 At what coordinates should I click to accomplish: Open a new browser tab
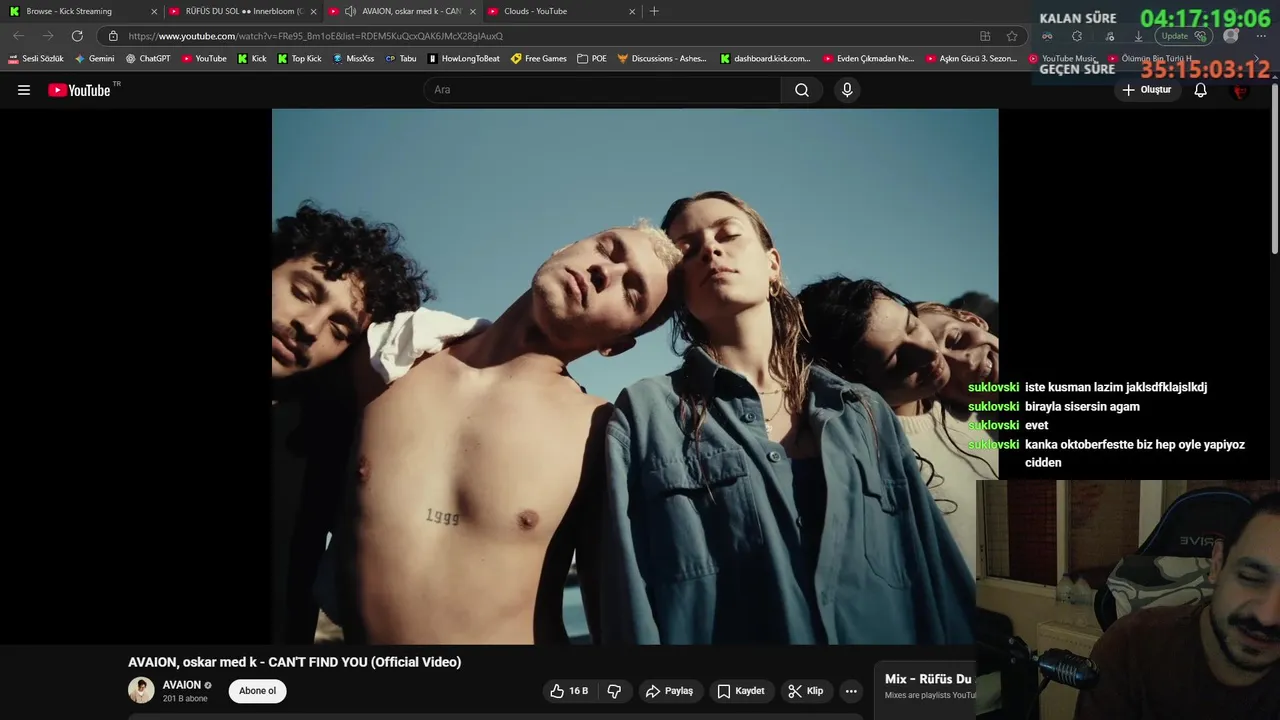click(654, 11)
